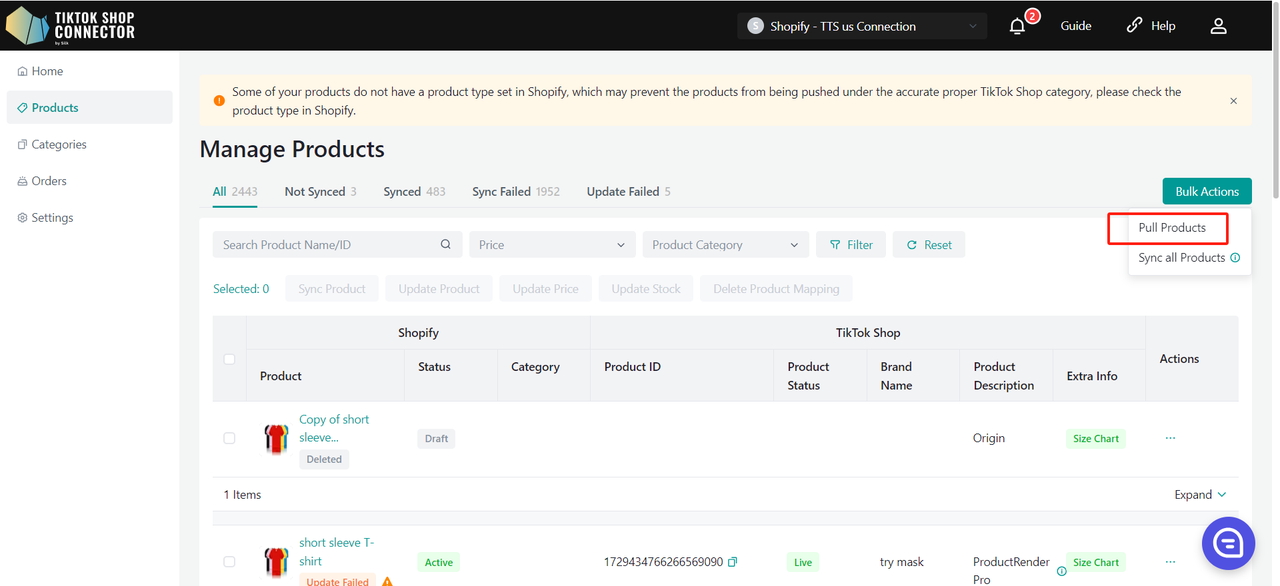Select Pull Products from Bulk Actions menu

click(x=1172, y=228)
